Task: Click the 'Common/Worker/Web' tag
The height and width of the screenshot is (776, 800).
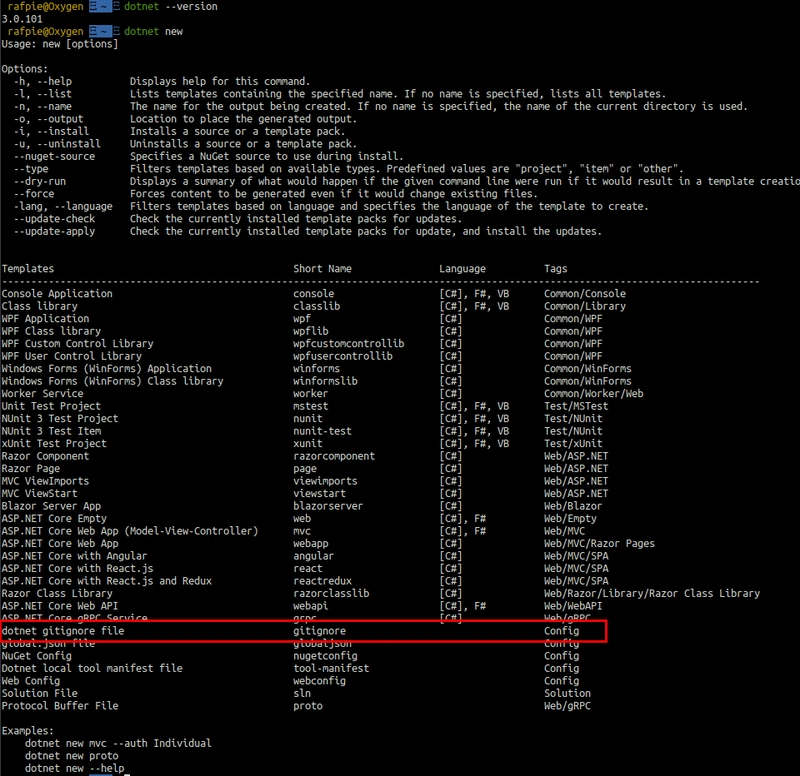Action: [593, 394]
